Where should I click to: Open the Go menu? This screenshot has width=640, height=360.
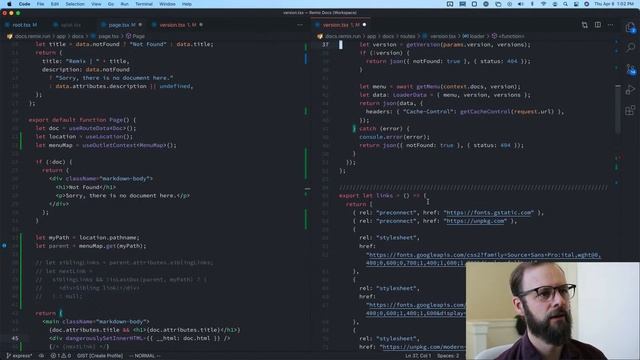click(111, 4)
